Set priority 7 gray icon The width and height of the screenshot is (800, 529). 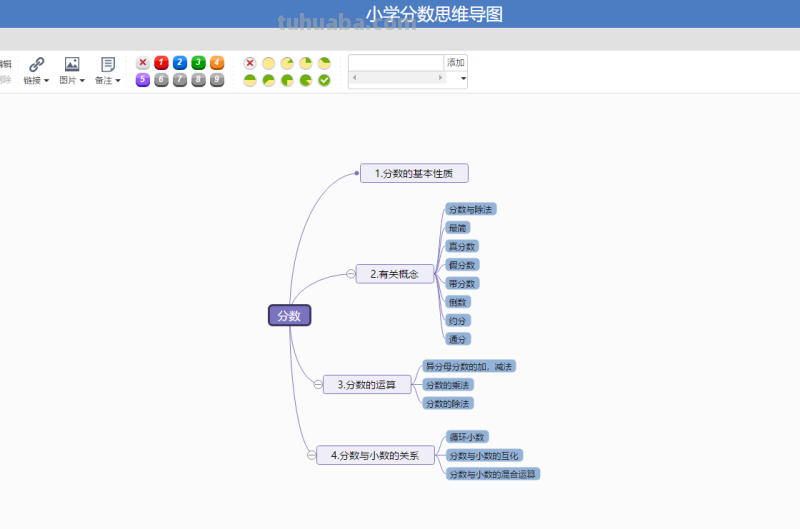[x=180, y=80]
